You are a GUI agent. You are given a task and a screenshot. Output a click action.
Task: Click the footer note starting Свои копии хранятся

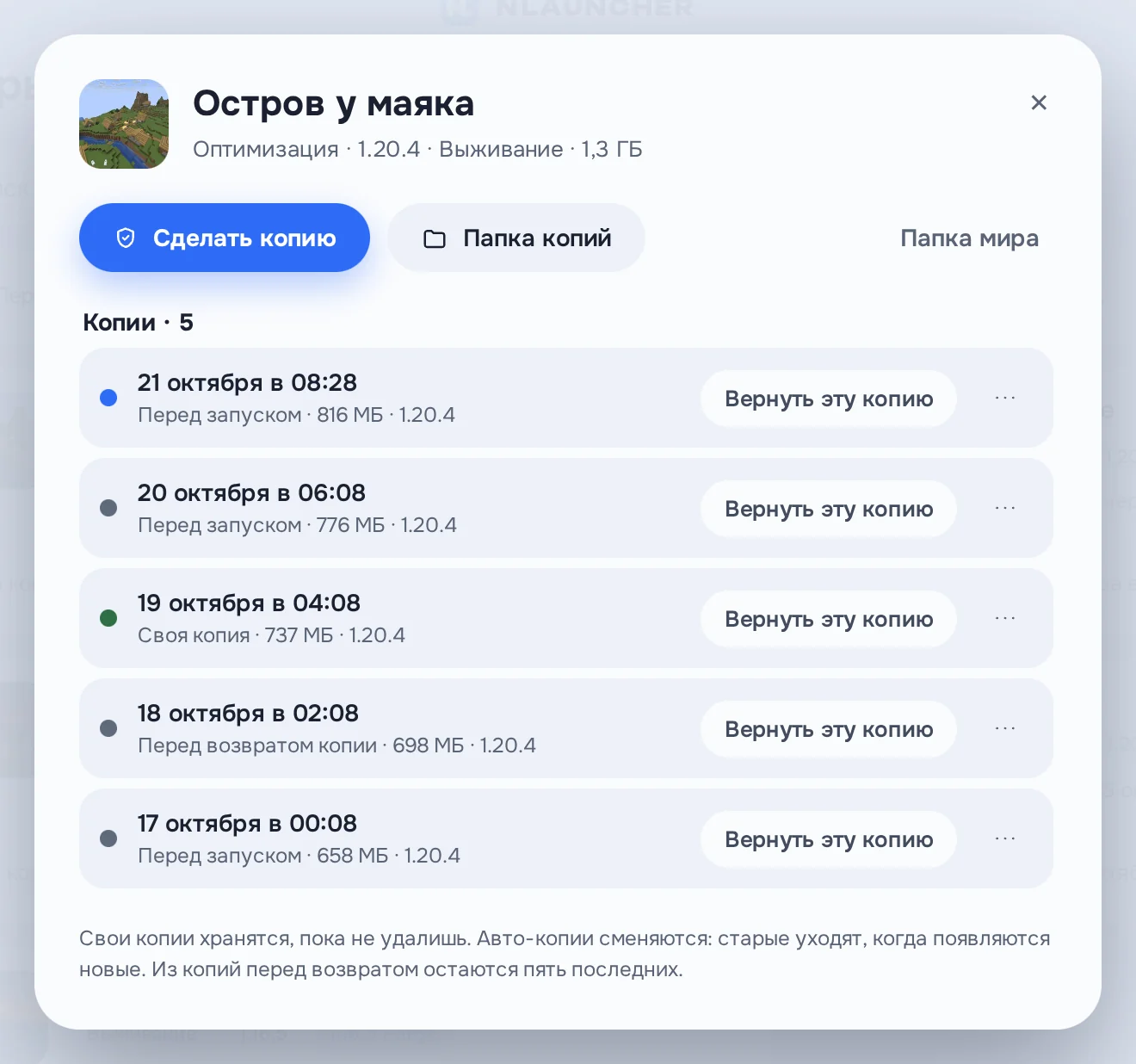tap(565, 954)
